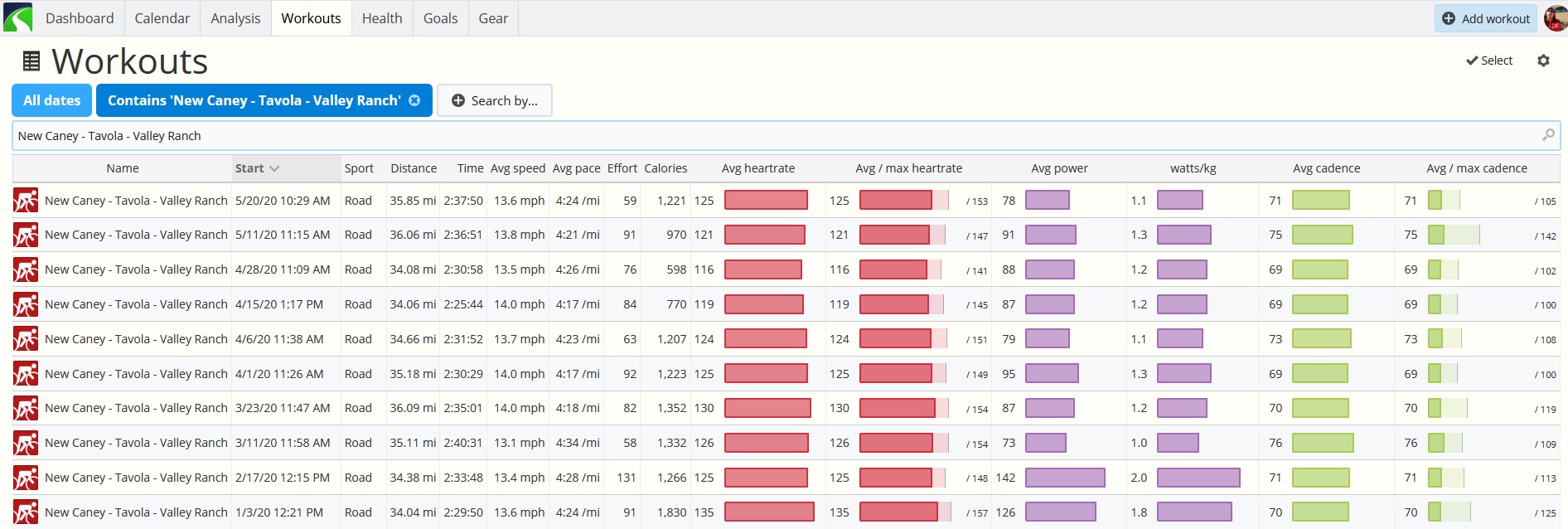Click cycling icon for 4/28/20 workout

click(x=26, y=269)
